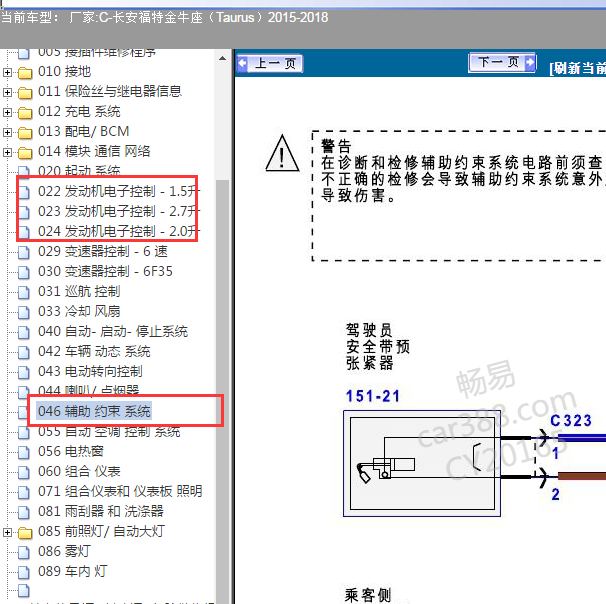
Task: Click the page icon of 071 组合仪表和 仪表板 照明
Action: coord(24,493)
